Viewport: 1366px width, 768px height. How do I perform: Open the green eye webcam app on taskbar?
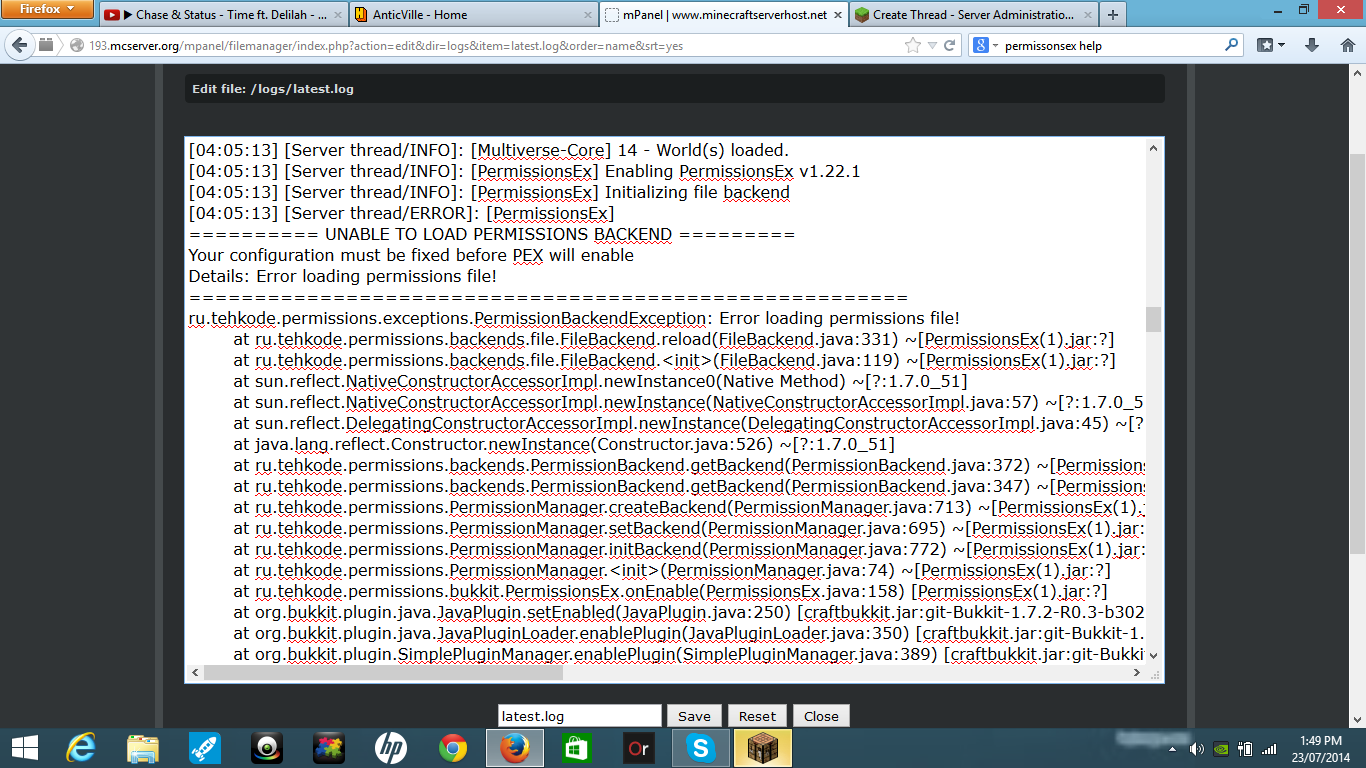coord(267,748)
